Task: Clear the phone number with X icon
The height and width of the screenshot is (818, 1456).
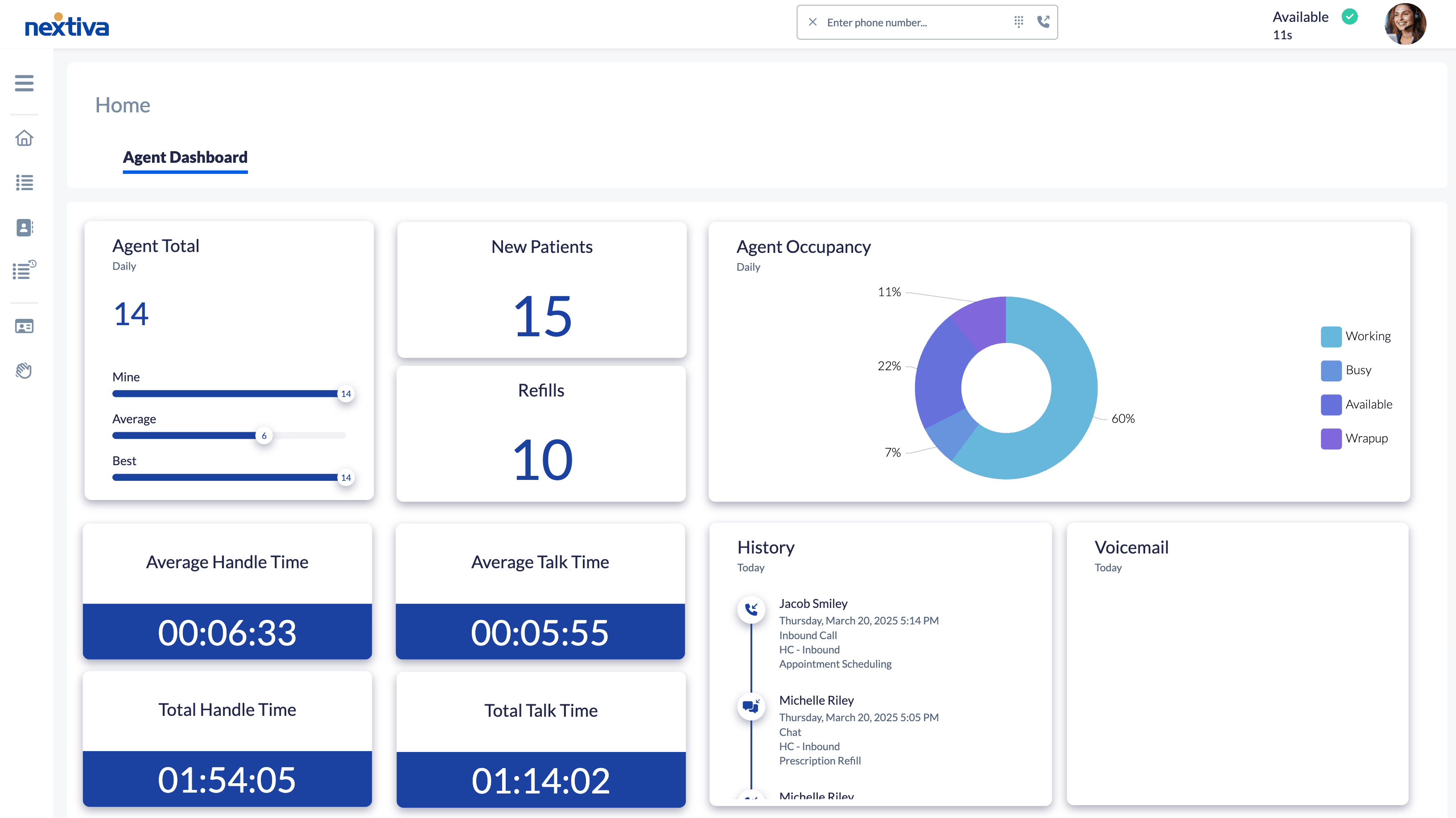Action: [x=813, y=22]
